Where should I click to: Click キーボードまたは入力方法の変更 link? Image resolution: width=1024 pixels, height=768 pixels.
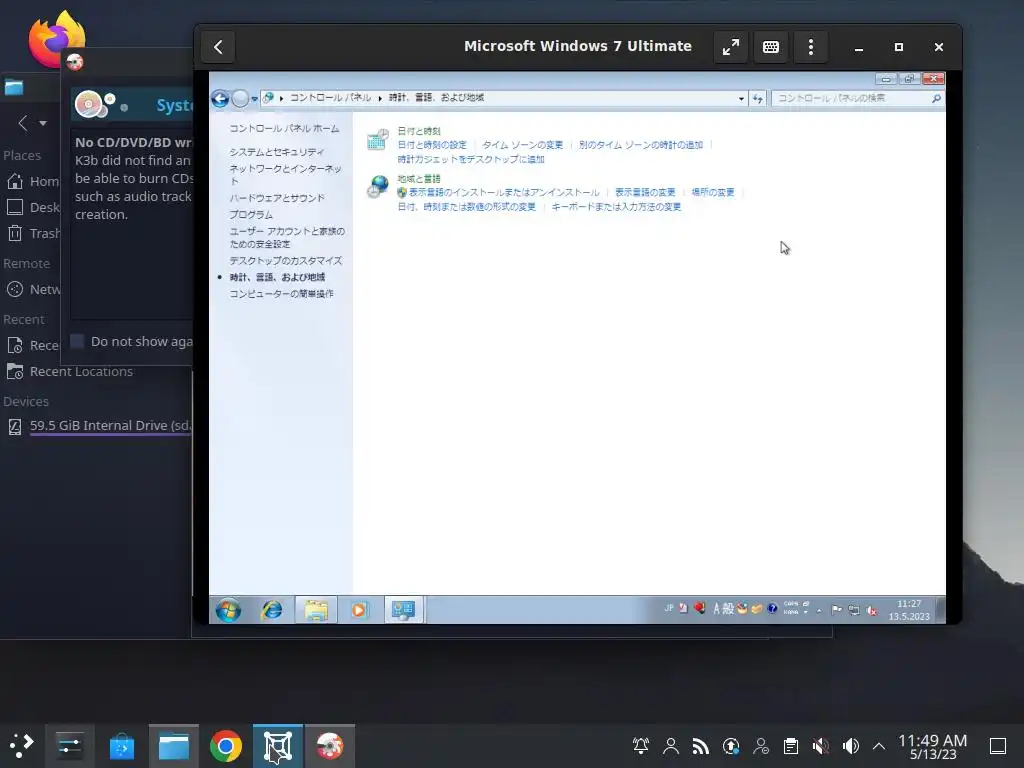coord(616,206)
